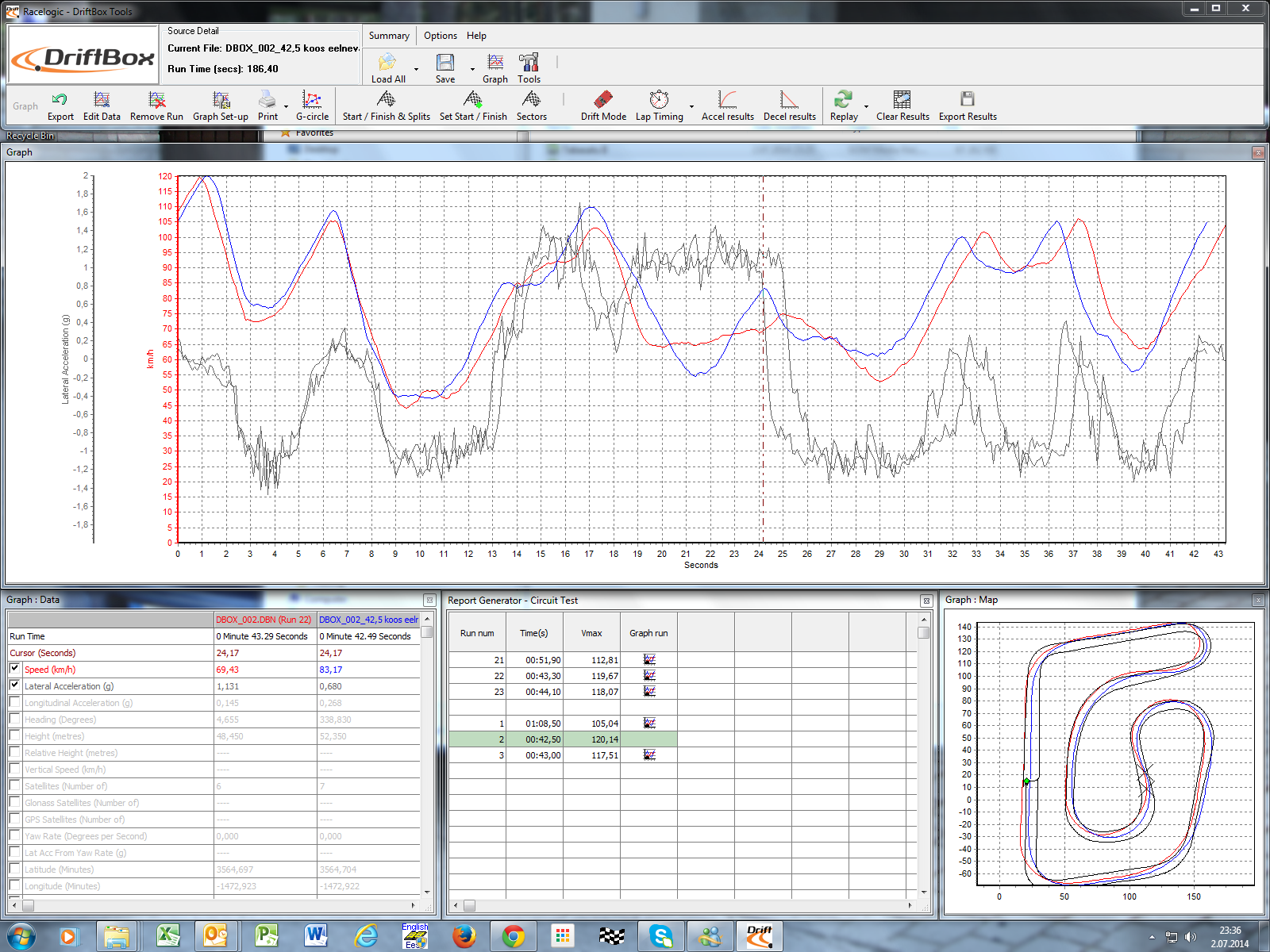Click Export Results
1270x952 pixels.
pos(968,106)
